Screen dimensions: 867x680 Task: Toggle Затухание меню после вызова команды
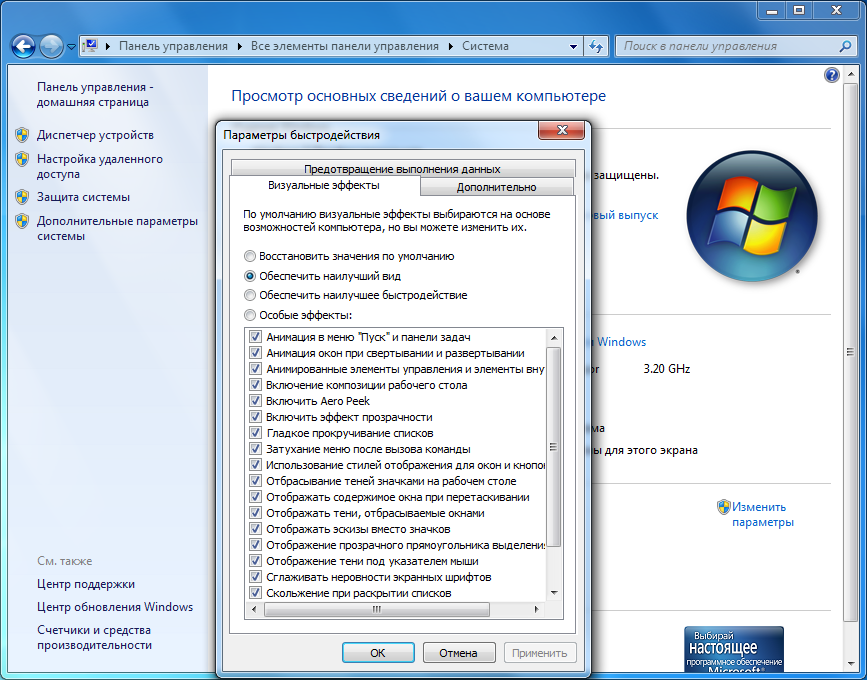click(255, 449)
